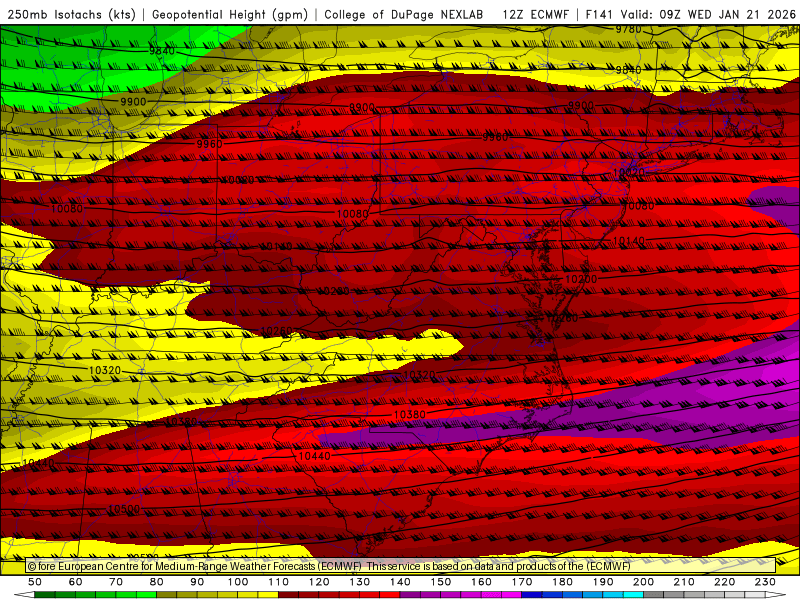800x600 pixels.
Task: Click the '250mb Isotachs (kts)' title text
Action: click(x=71, y=14)
